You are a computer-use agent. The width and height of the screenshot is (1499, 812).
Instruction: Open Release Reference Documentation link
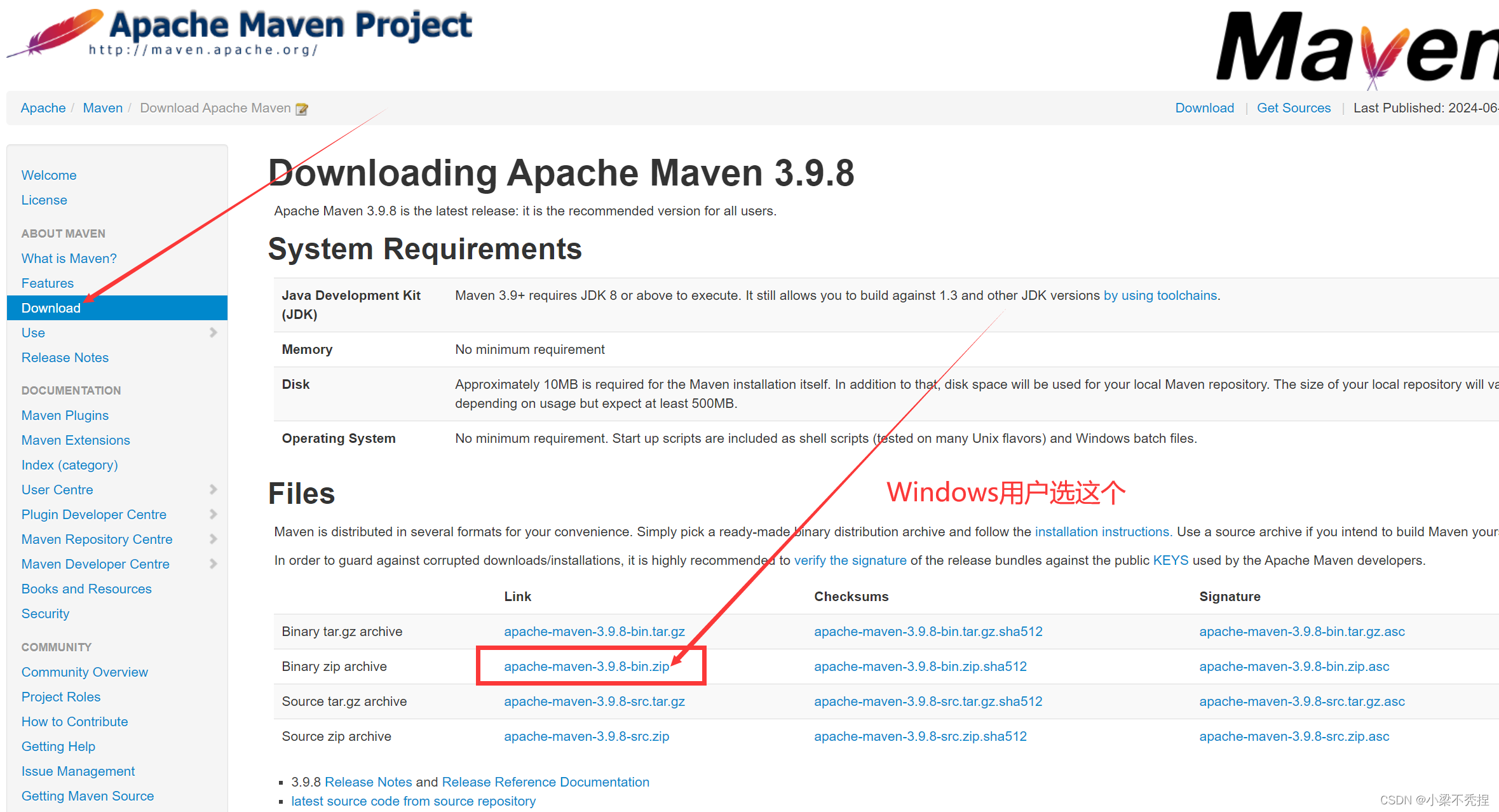click(546, 782)
